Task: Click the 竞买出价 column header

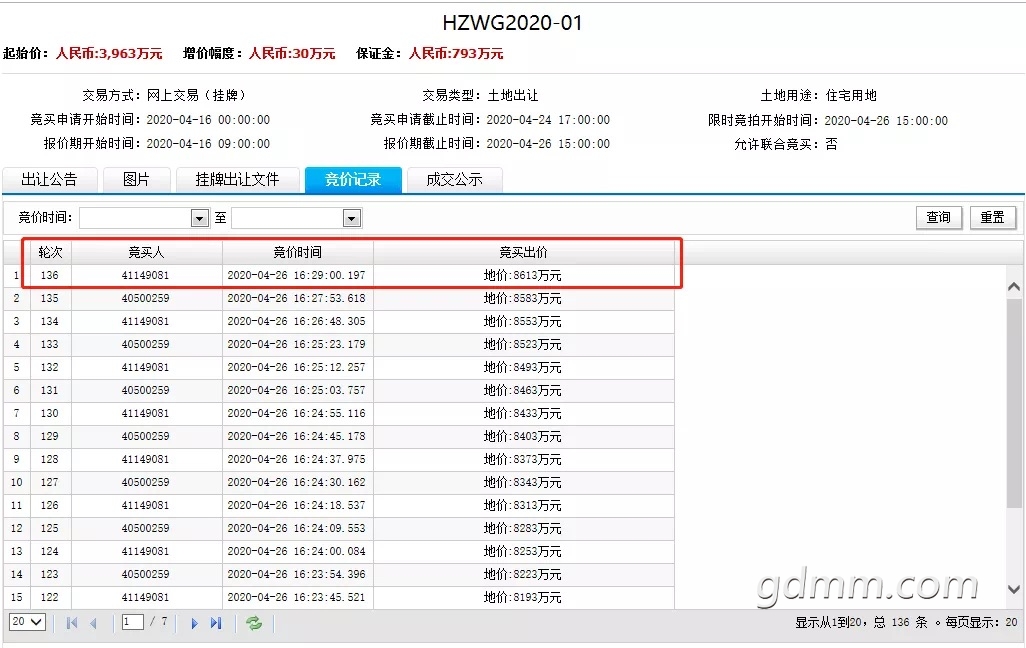Action: pos(523,253)
